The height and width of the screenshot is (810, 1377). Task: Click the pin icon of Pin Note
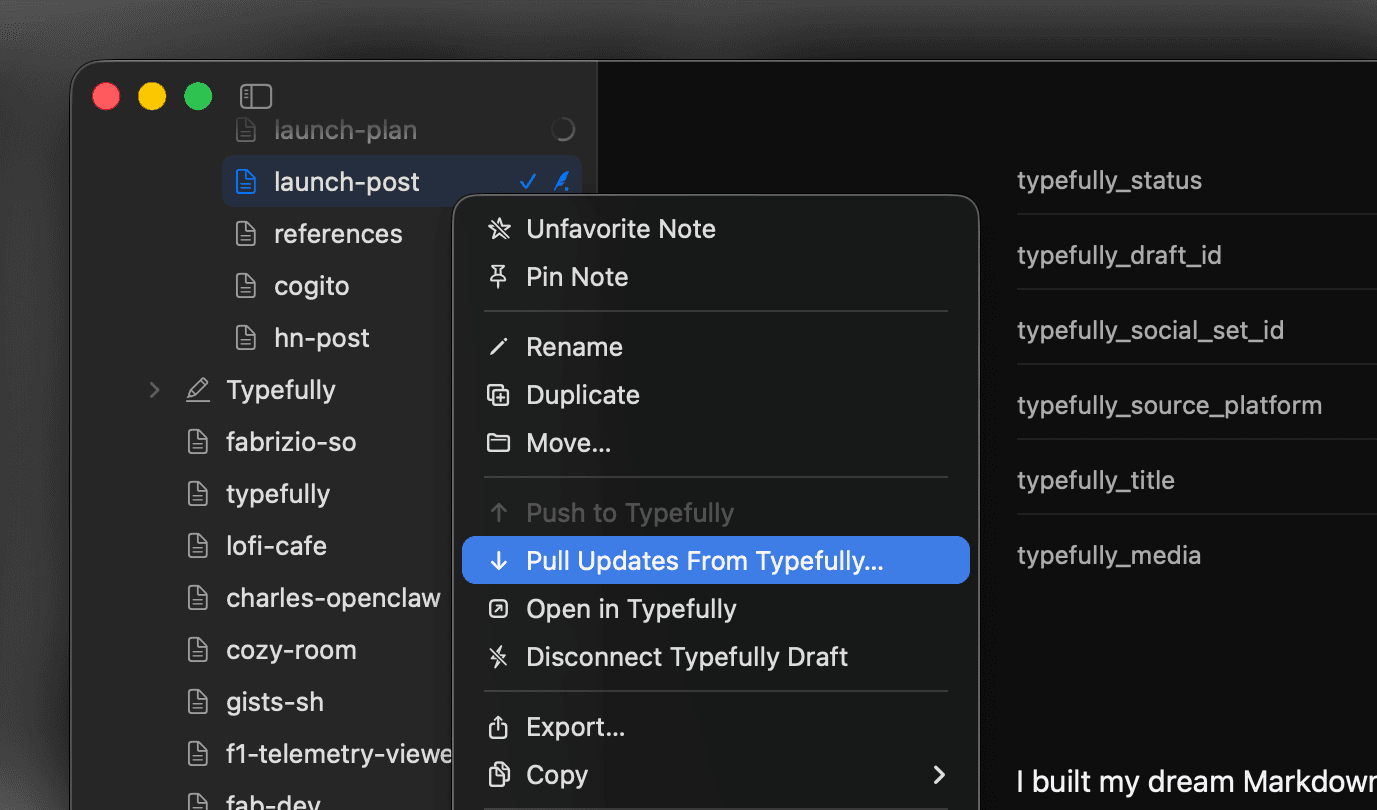(x=498, y=277)
